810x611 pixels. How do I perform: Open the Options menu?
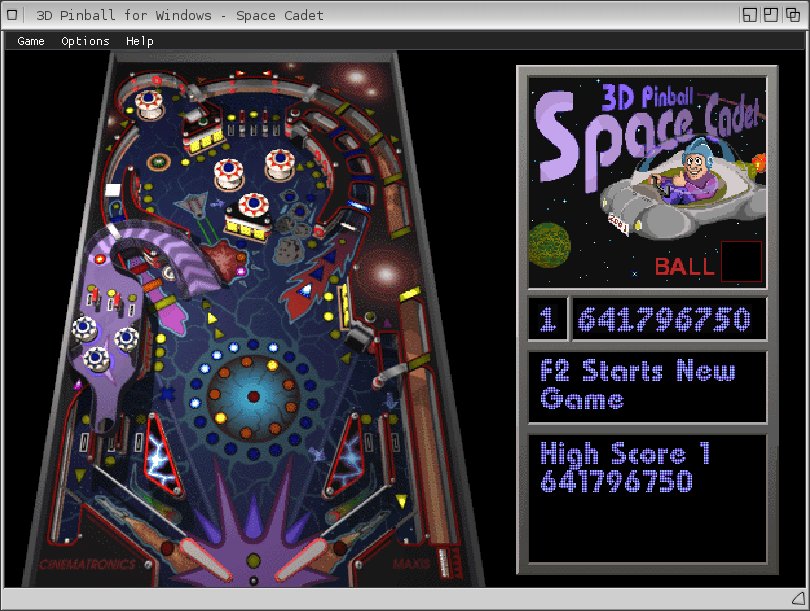pyautogui.click(x=85, y=41)
